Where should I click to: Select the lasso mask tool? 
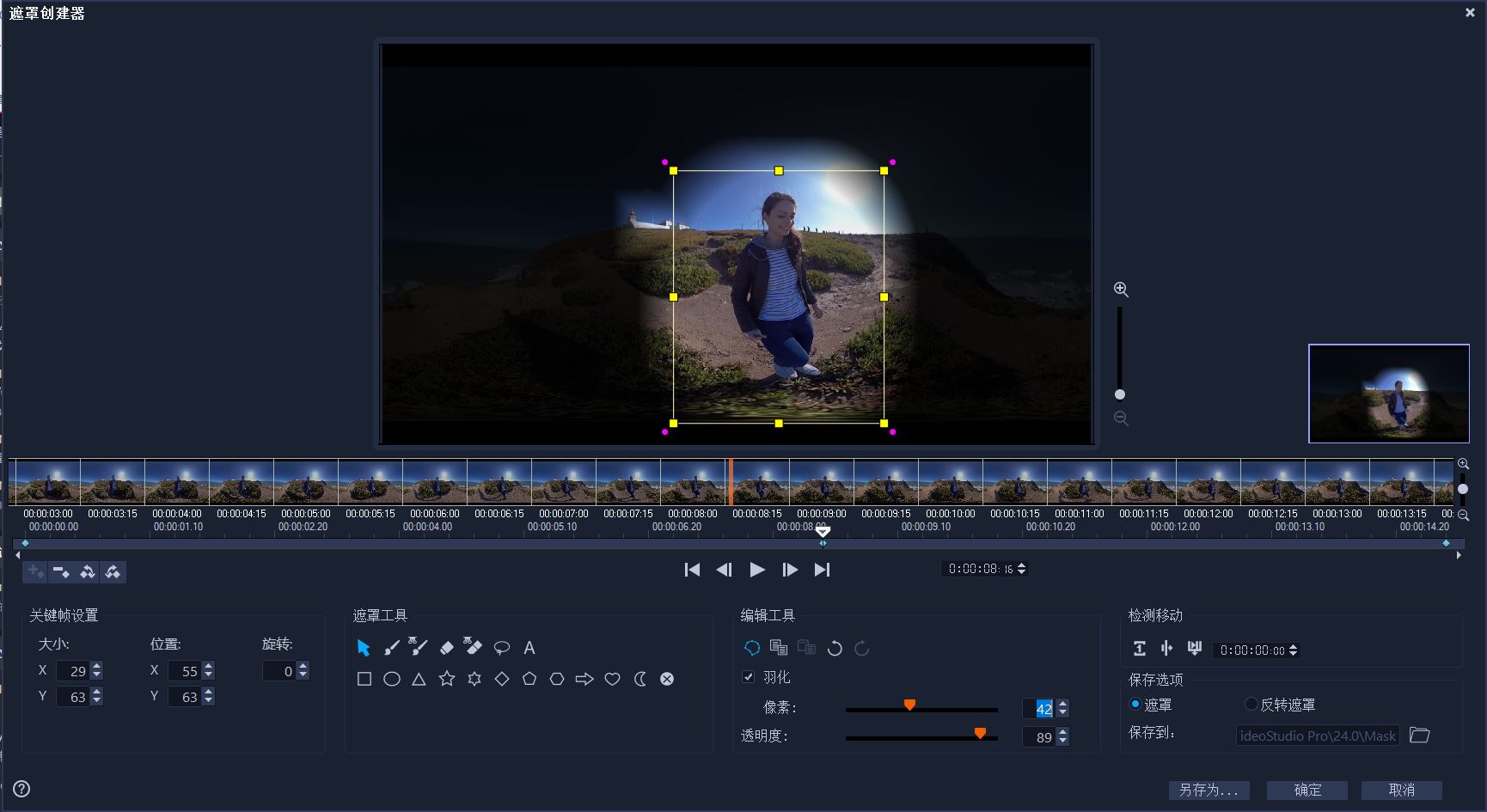pos(502,648)
